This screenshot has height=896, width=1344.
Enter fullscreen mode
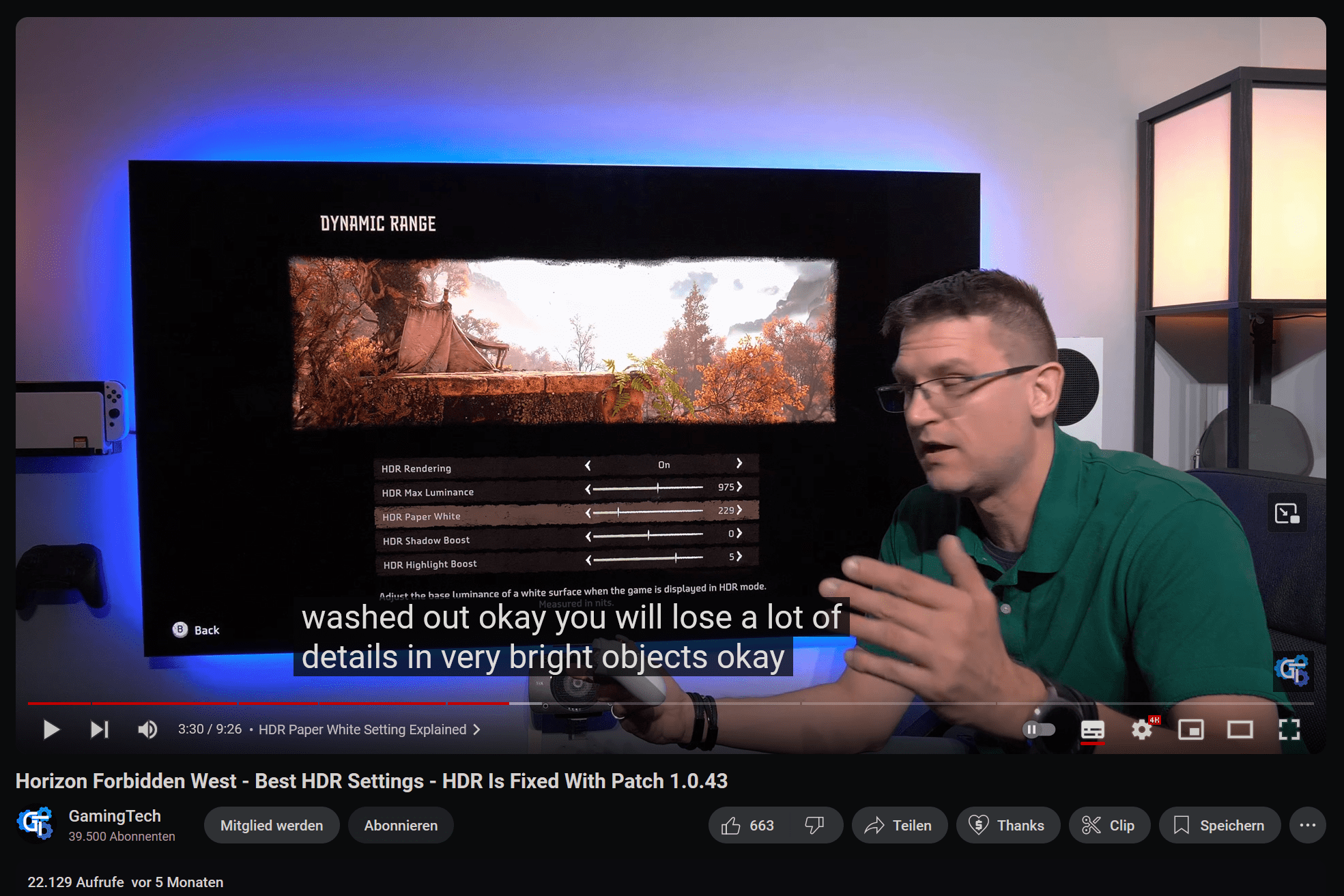coord(1289,729)
